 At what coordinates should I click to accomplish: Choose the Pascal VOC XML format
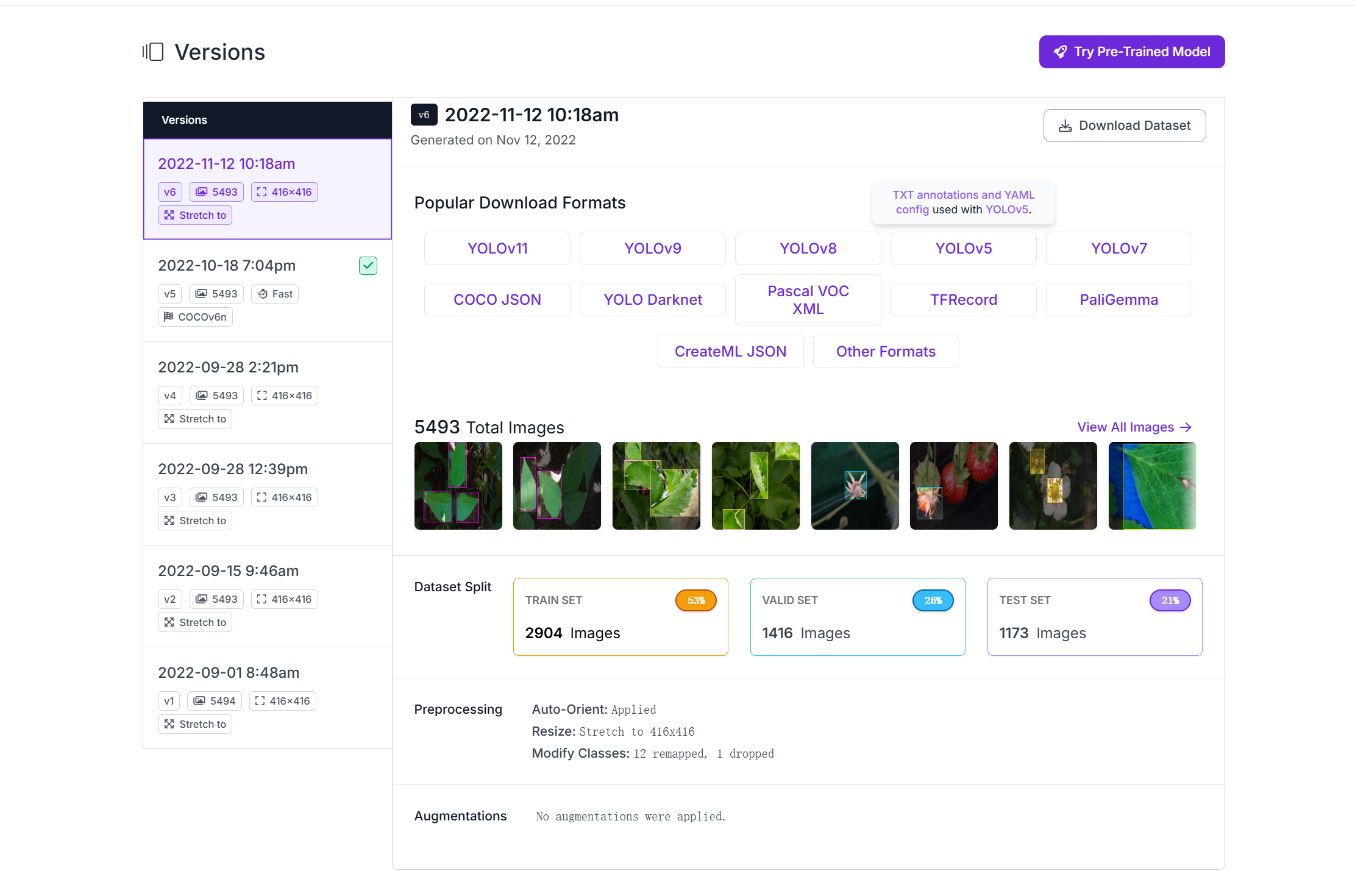pos(808,300)
